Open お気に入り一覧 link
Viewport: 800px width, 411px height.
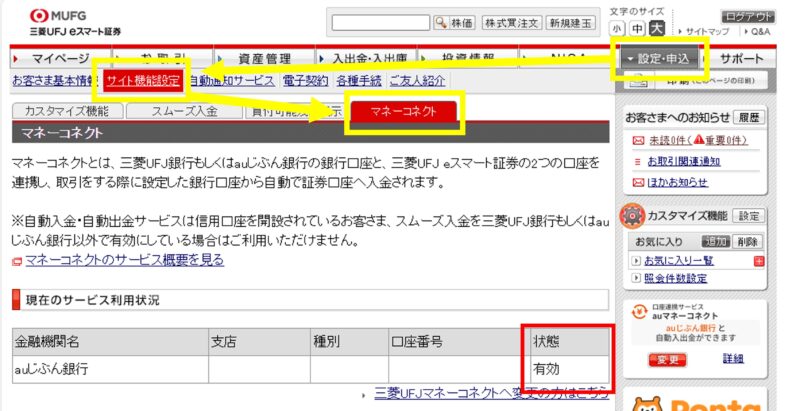pos(679,261)
